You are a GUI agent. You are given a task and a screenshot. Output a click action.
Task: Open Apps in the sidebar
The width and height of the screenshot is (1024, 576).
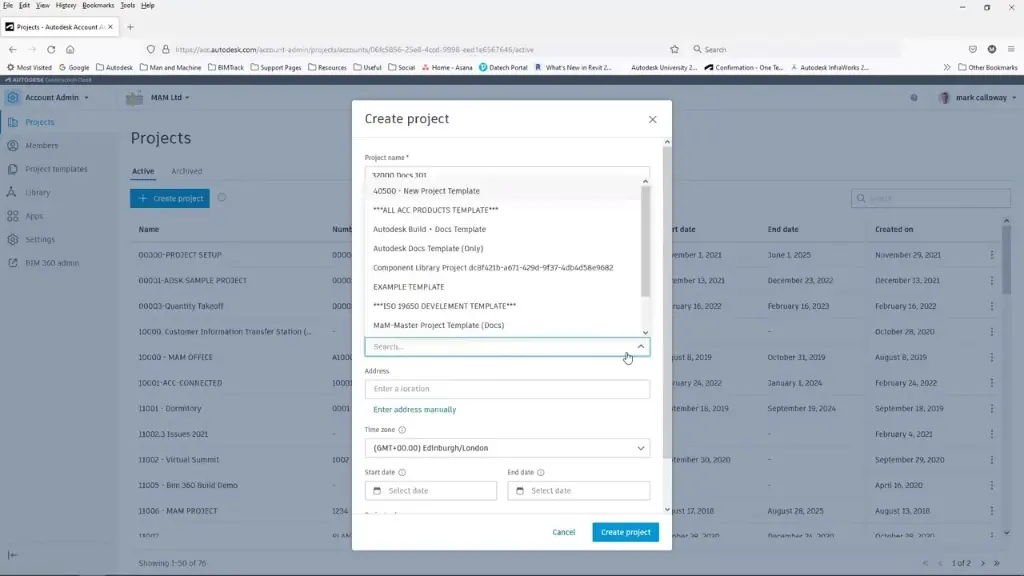click(x=34, y=216)
